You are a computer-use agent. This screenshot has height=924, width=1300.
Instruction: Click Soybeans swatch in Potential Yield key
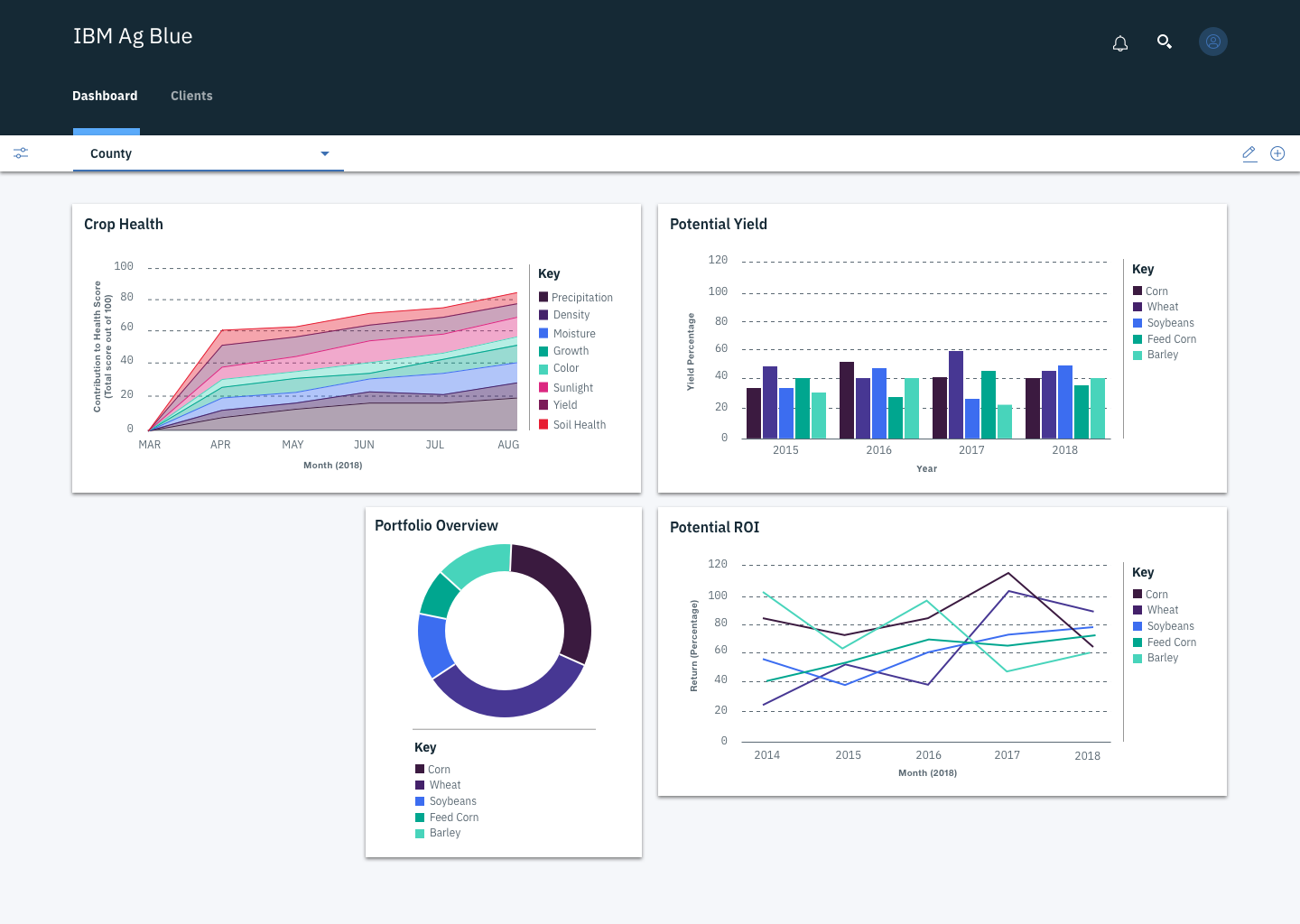(x=1137, y=323)
